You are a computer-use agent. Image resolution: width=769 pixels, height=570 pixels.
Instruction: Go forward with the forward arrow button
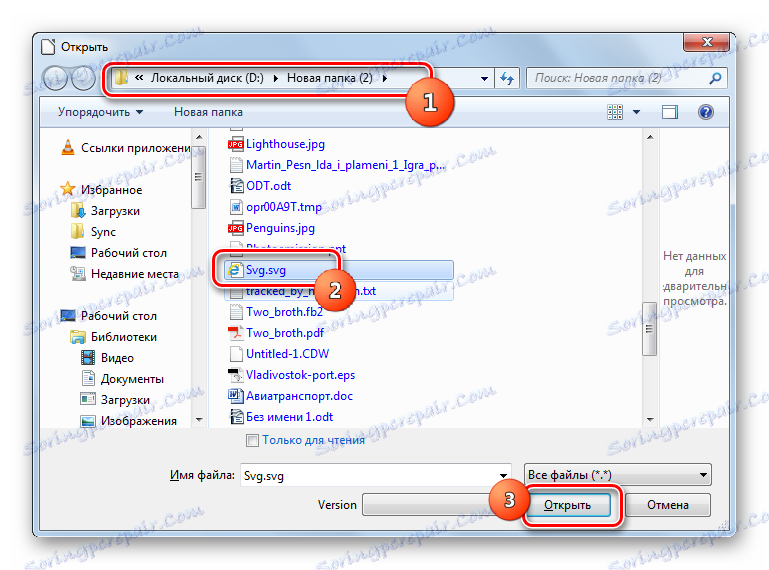[x=83, y=78]
